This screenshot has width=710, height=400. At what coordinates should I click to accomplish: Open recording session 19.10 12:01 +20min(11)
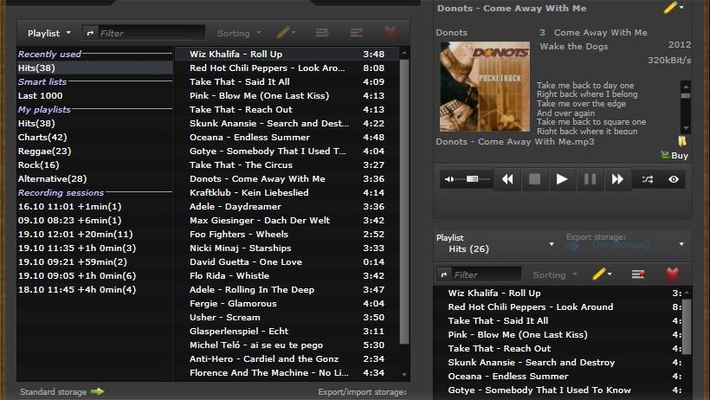point(95,234)
